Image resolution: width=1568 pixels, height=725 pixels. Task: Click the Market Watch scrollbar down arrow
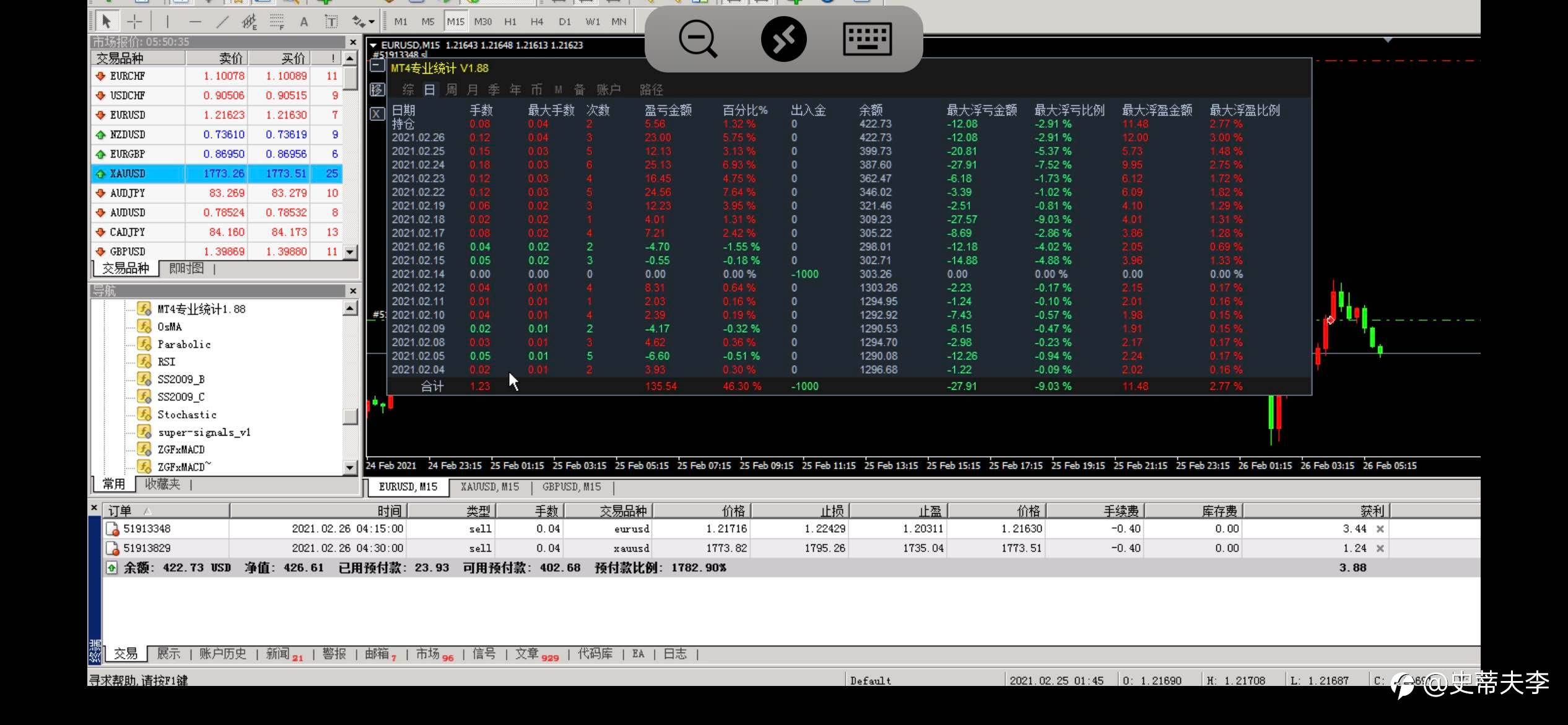[x=350, y=252]
